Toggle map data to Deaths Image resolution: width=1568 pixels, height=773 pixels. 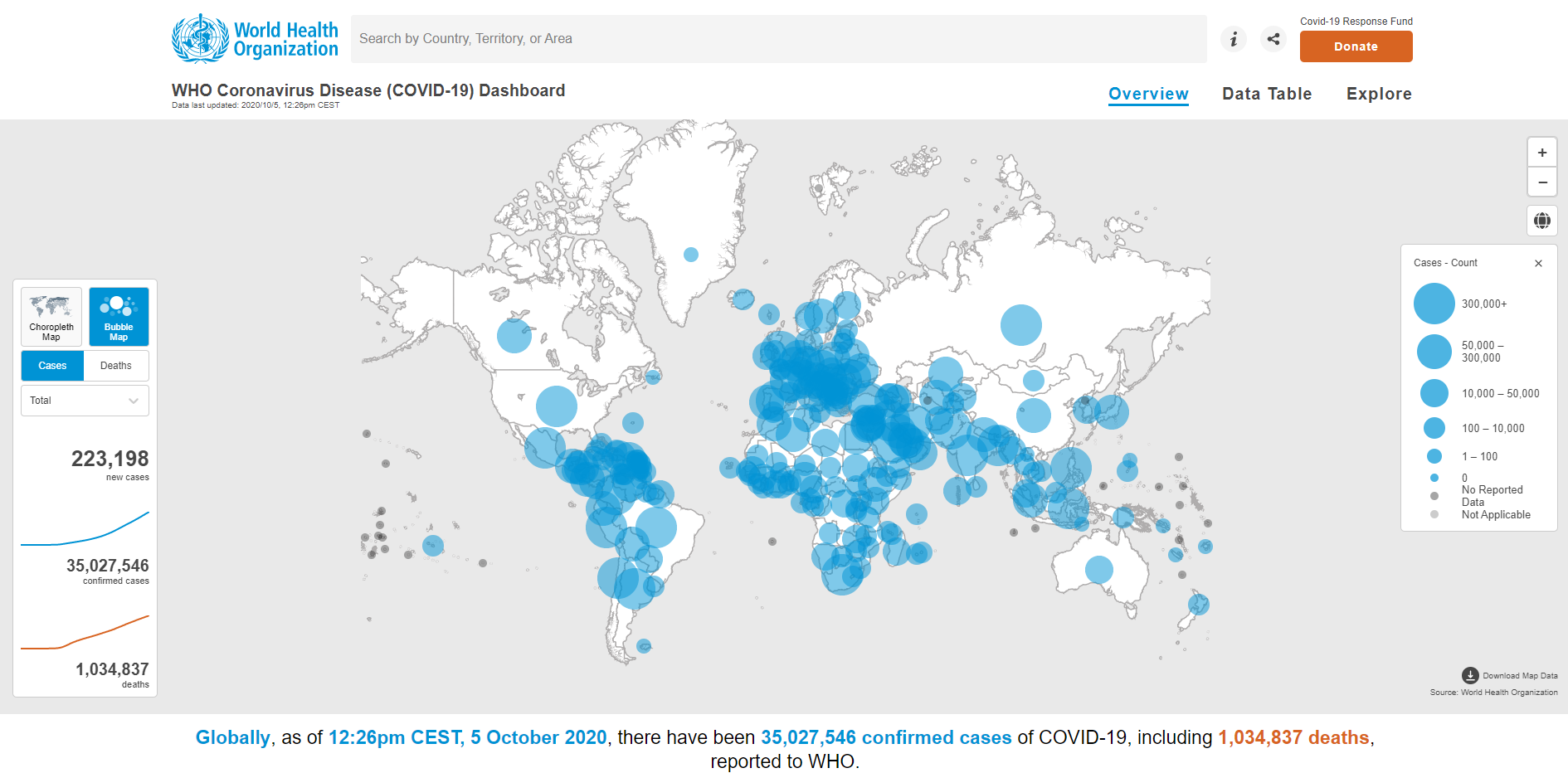click(116, 366)
